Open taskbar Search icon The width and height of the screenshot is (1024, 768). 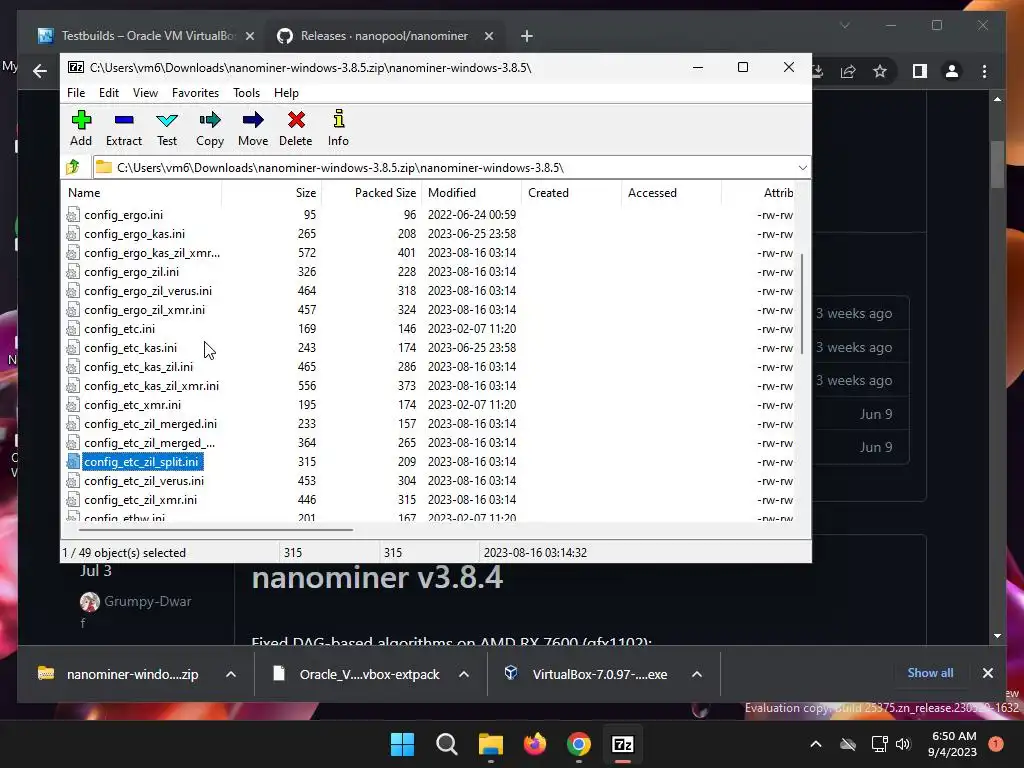(x=447, y=744)
